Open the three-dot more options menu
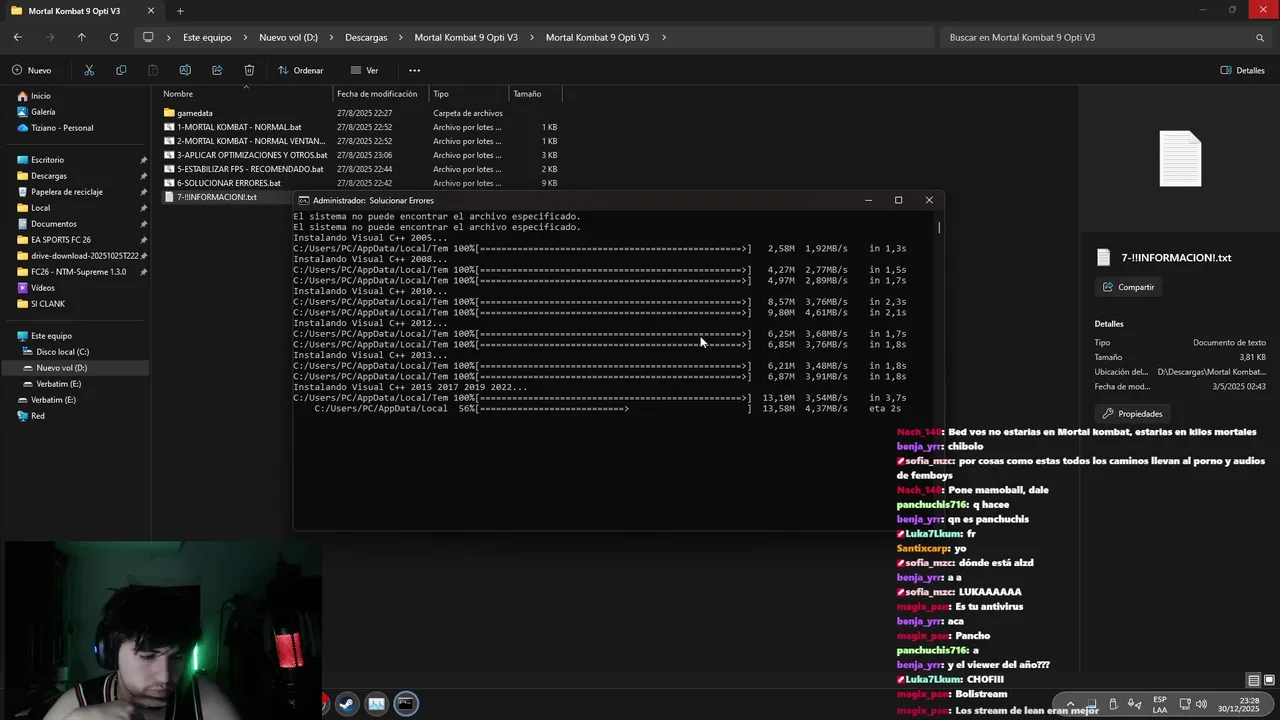Image resolution: width=1280 pixels, height=720 pixels. pos(415,70)
